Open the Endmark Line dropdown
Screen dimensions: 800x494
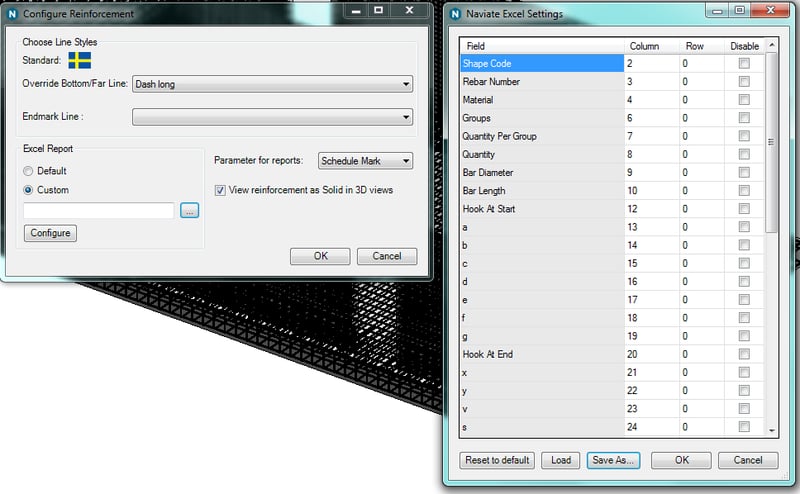coord(272,117)
